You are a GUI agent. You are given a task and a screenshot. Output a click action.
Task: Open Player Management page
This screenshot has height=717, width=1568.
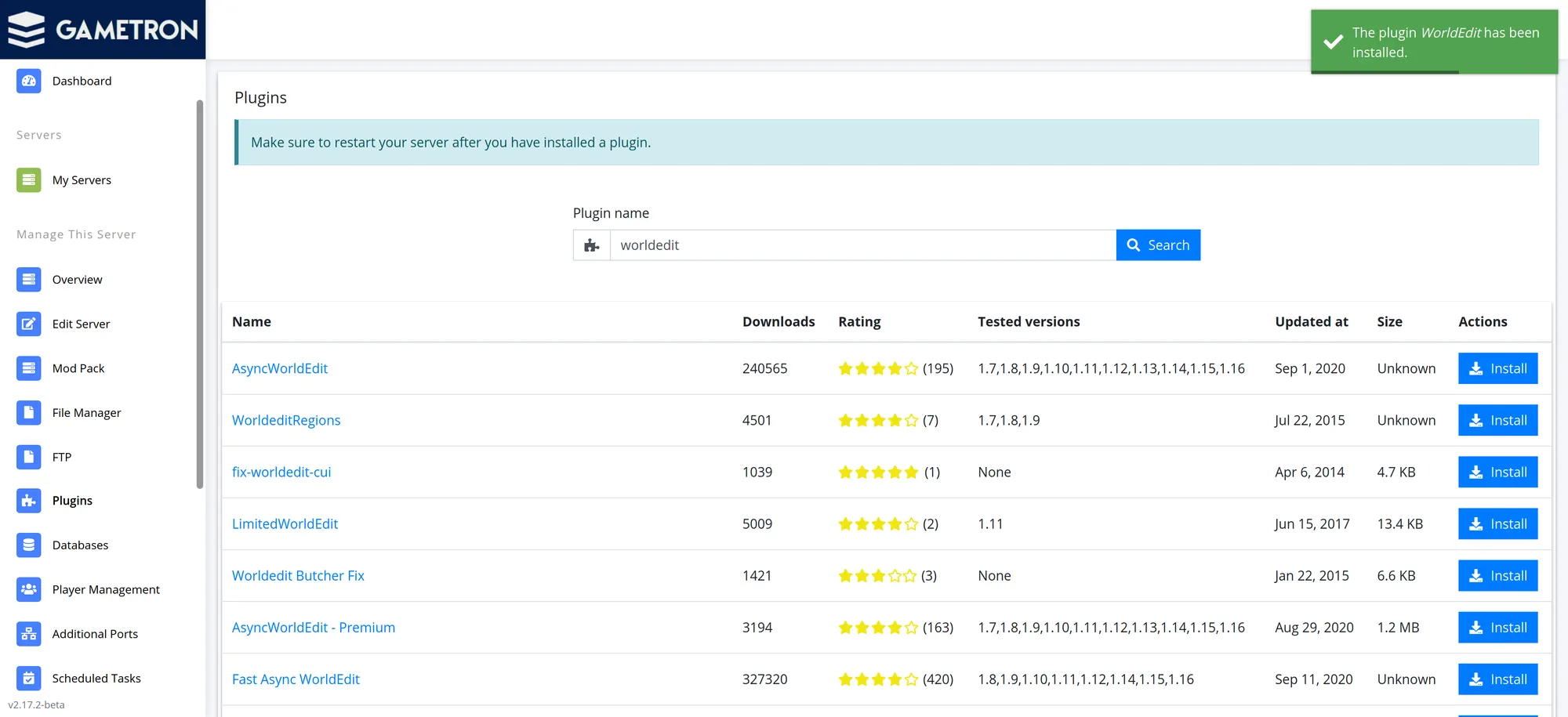pos(106,589)
